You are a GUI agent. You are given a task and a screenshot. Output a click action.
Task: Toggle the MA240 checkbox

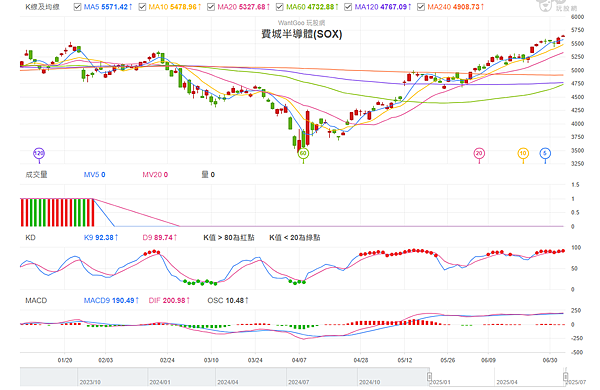point(421,7)
